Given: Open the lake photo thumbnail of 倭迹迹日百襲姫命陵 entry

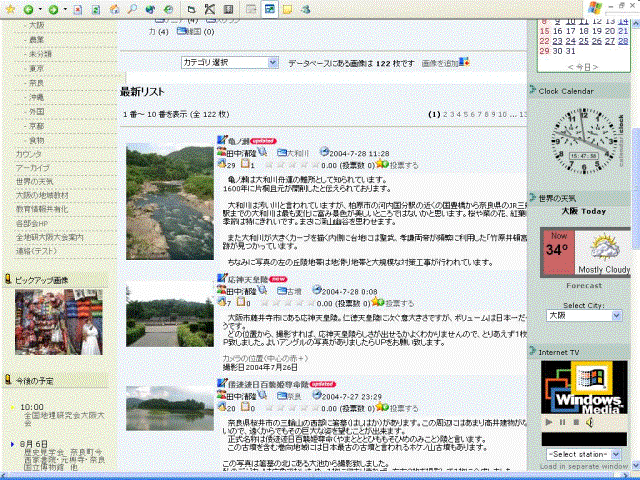Looking at the screenshot, I should (x=170, y=408).
